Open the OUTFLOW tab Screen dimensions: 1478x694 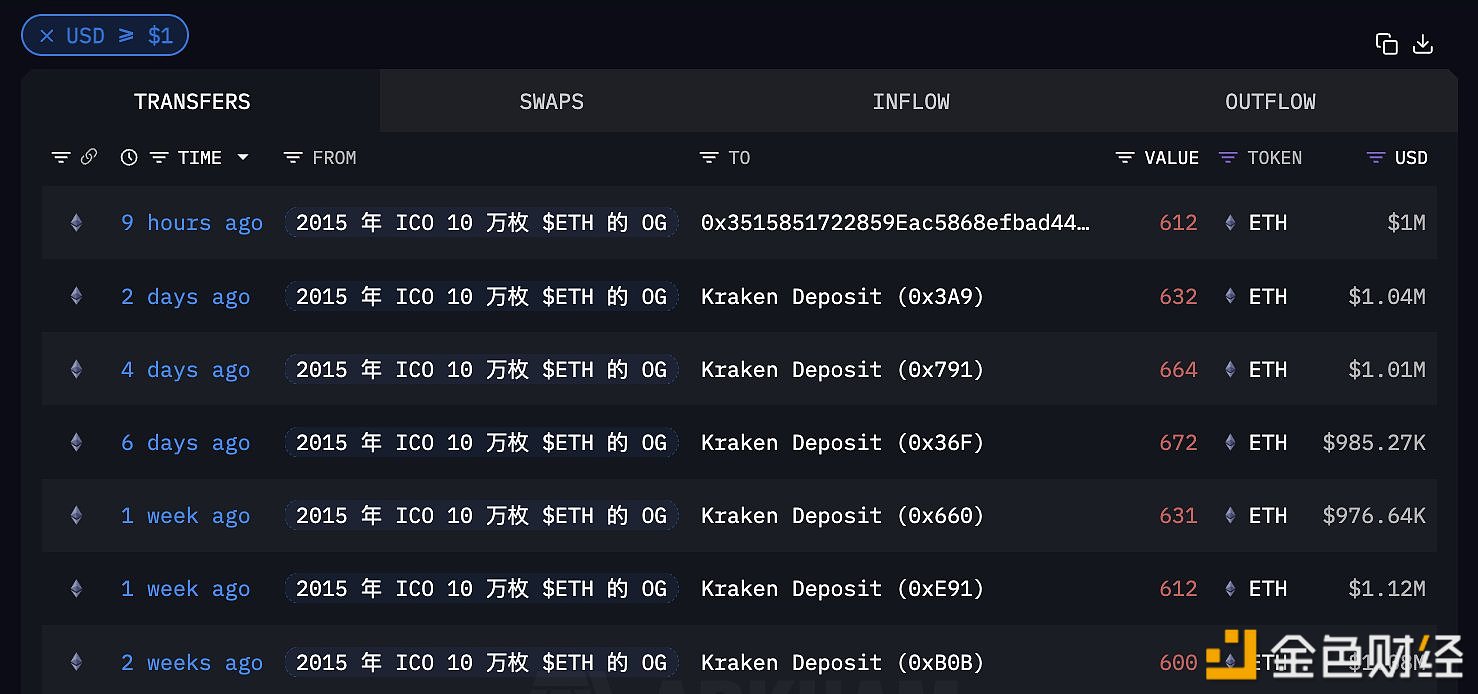click(x=1270, y=102)
